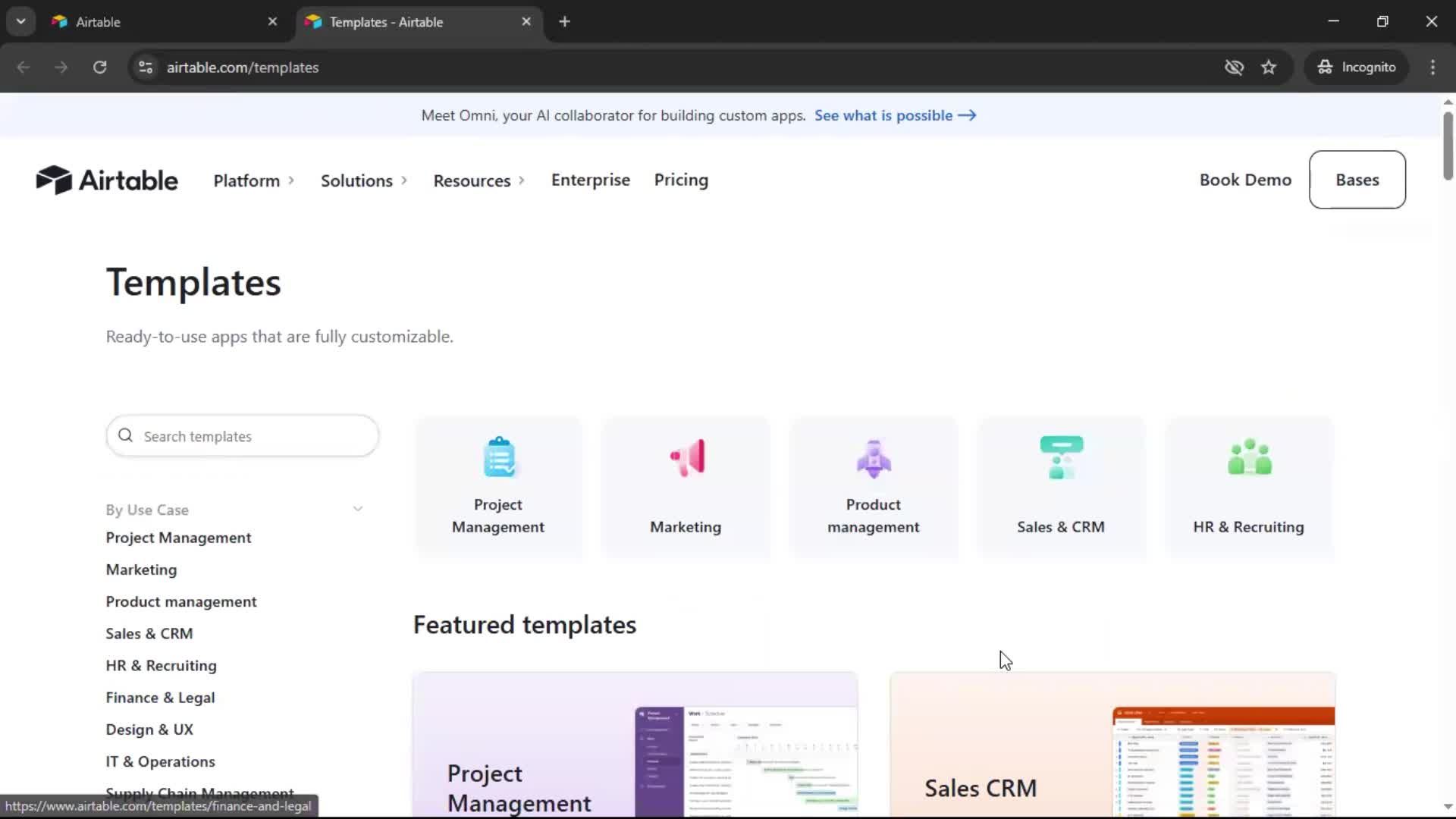Click the Incognito indicator
The image size is (1456, 819).
click(1357, 67)
